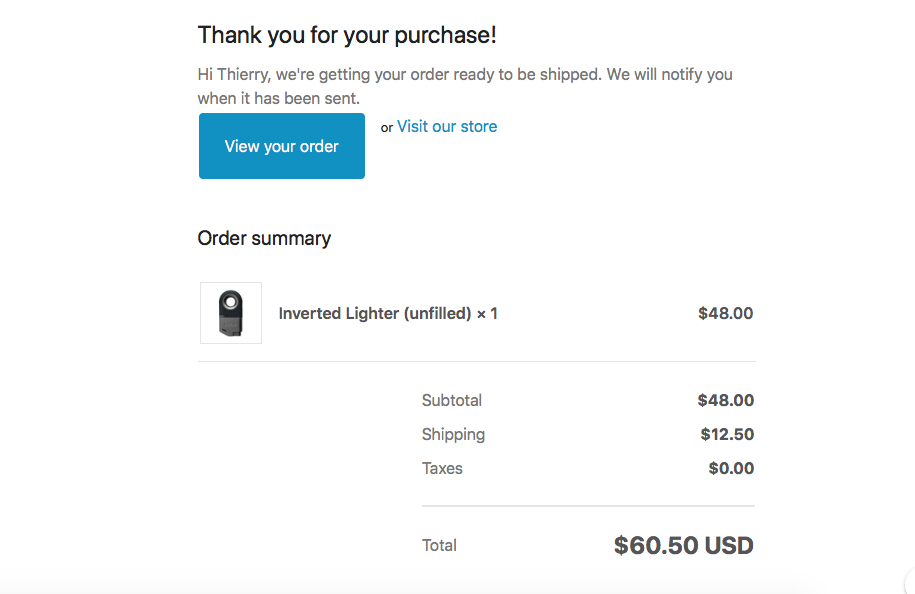Click the divider line below the product row
The width and height of the screenshot is (915, 594).
click(x=477, y=361)
